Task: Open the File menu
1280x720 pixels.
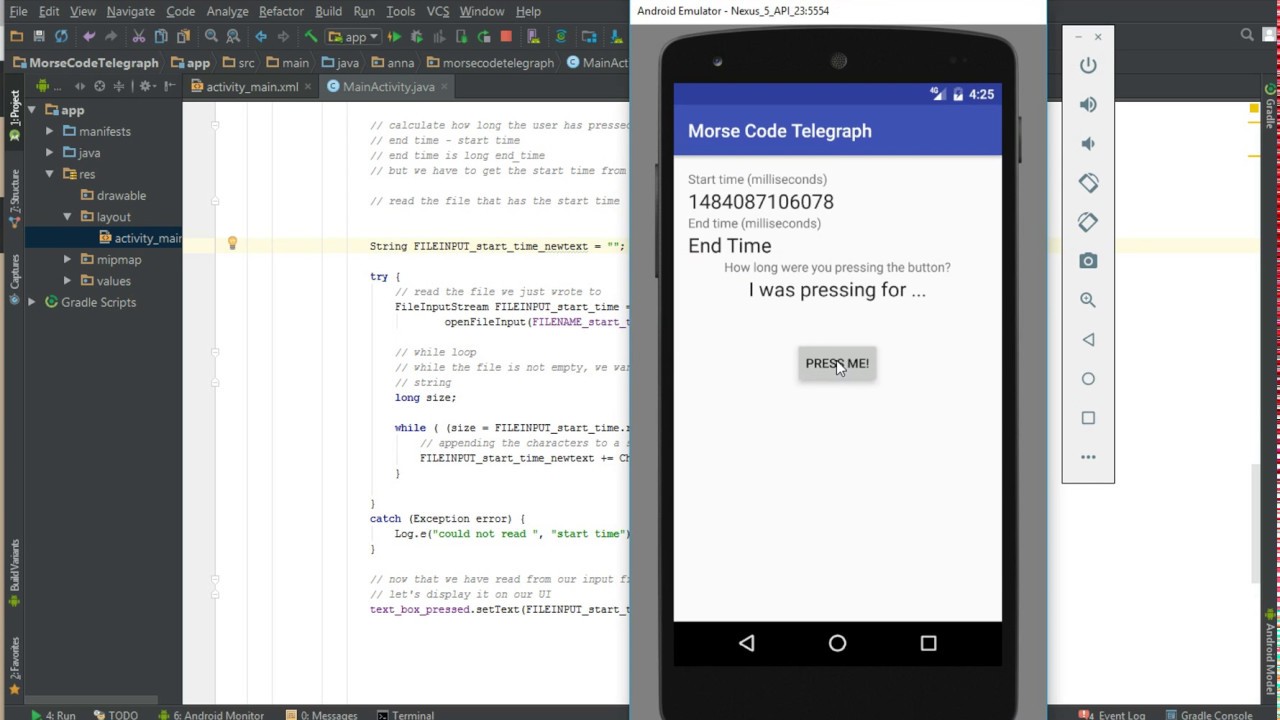Action: (18, 11)
